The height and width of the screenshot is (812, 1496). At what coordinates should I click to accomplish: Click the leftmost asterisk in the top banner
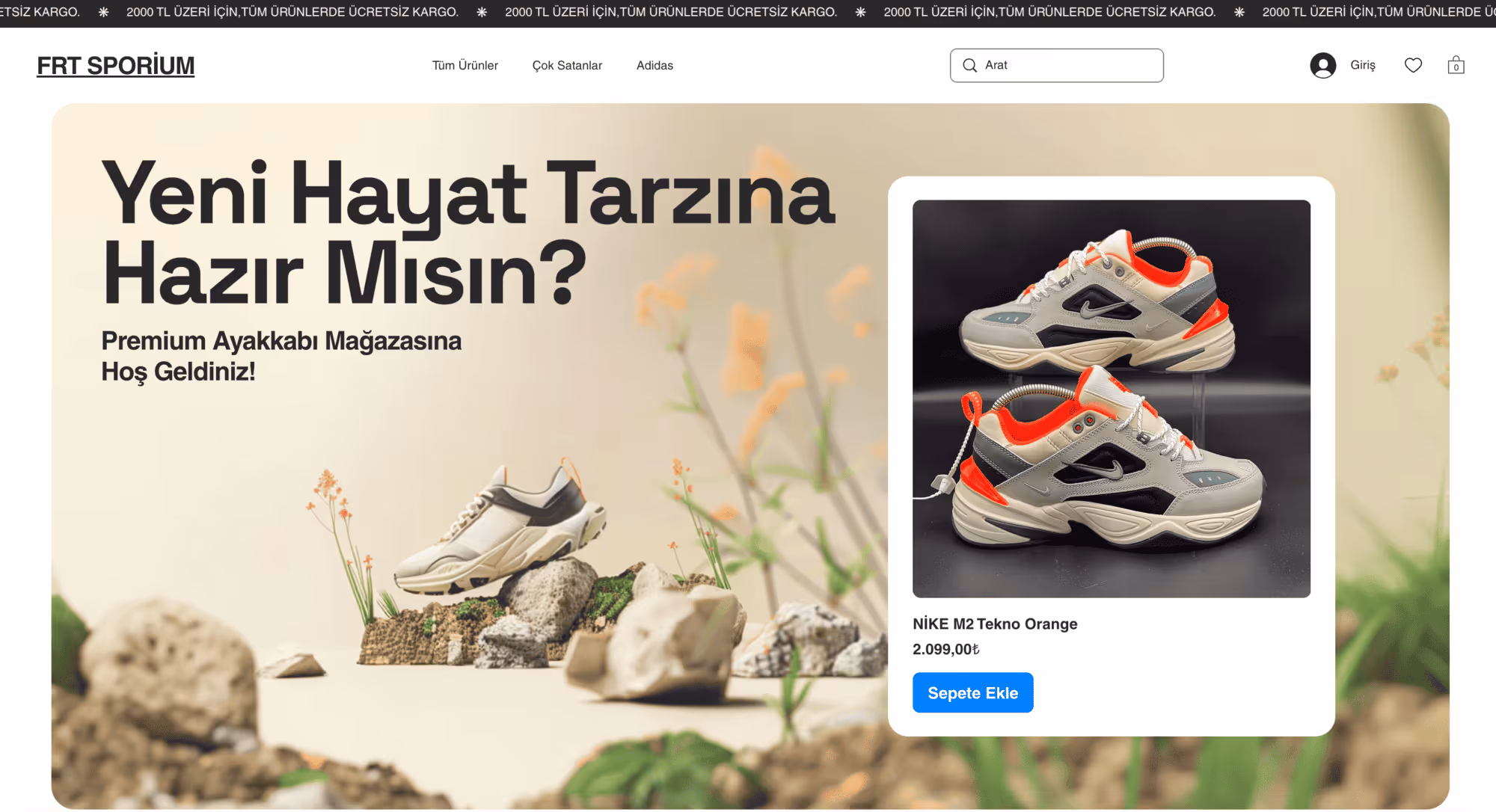point(103,12)
